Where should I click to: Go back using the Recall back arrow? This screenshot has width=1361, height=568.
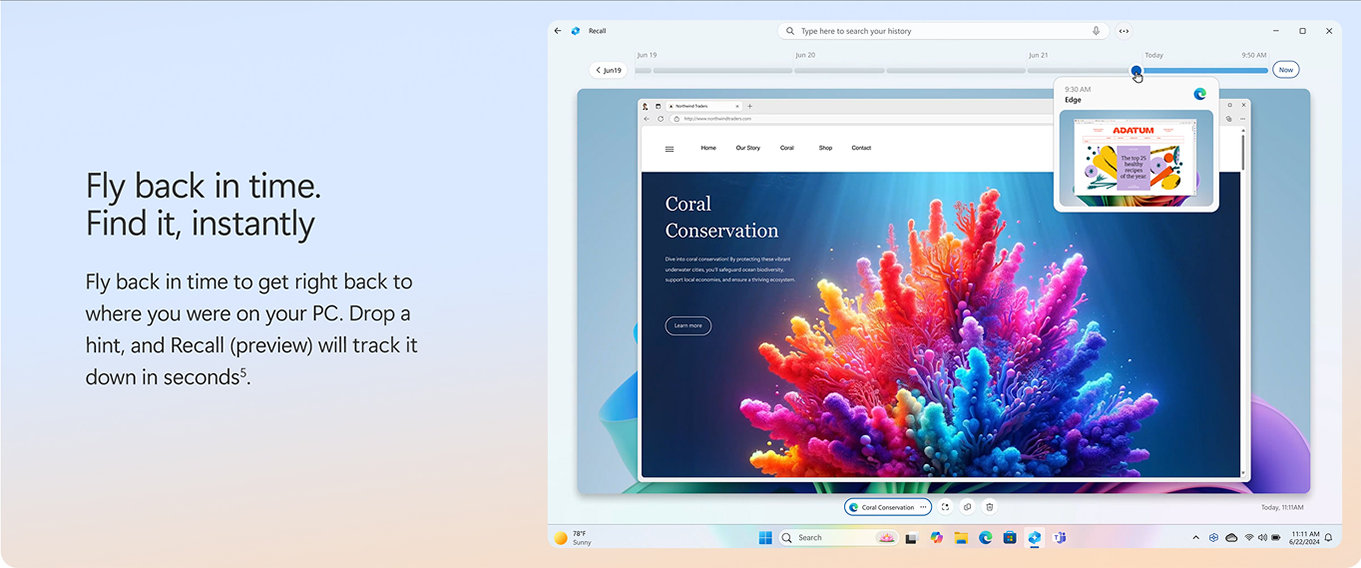(x=558, y=31)
